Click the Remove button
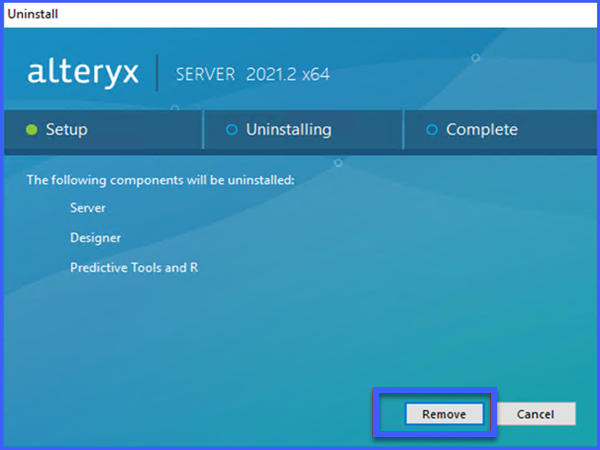Image resolution: width=600 pixels, height=450 pixels. click(x=444, y=414)
